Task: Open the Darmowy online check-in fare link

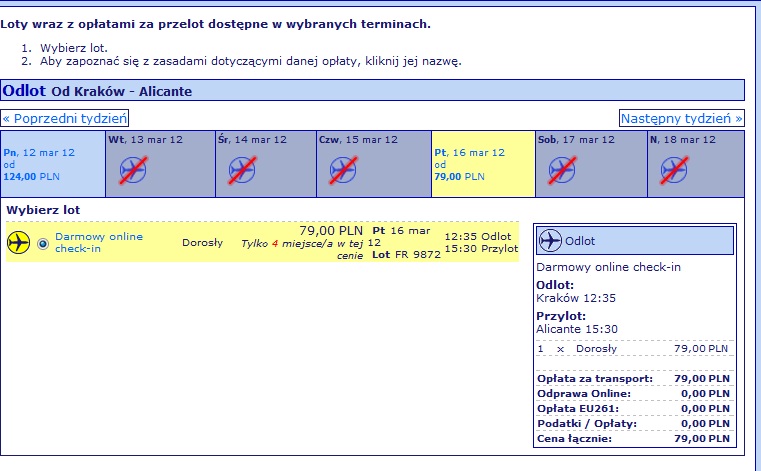Action: click(x=99, y=242)
